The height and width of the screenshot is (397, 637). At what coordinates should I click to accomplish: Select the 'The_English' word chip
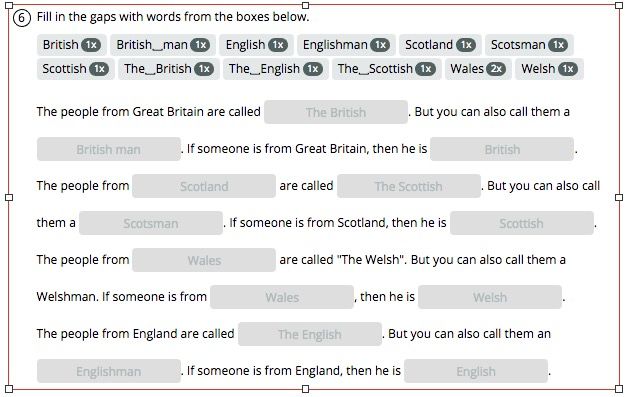(x=275, y=69)
